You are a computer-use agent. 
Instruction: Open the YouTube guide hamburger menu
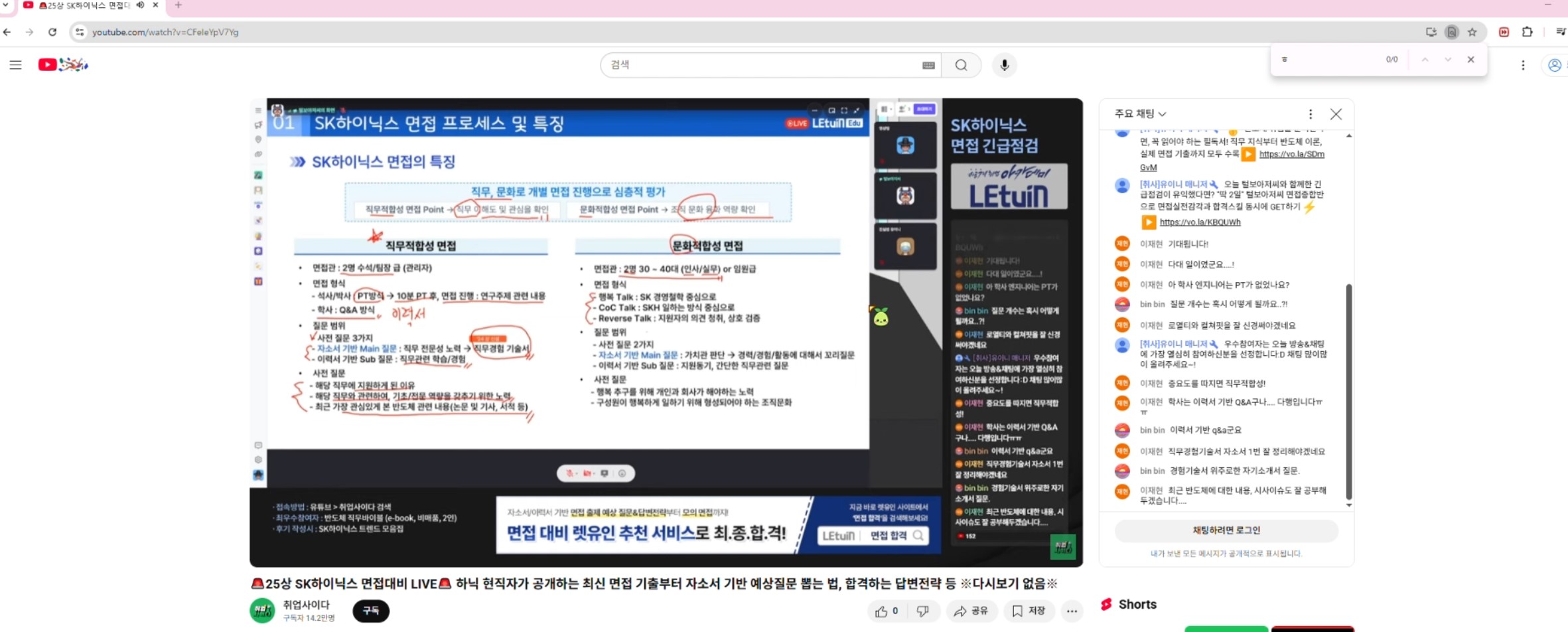(x=15, y=64)
